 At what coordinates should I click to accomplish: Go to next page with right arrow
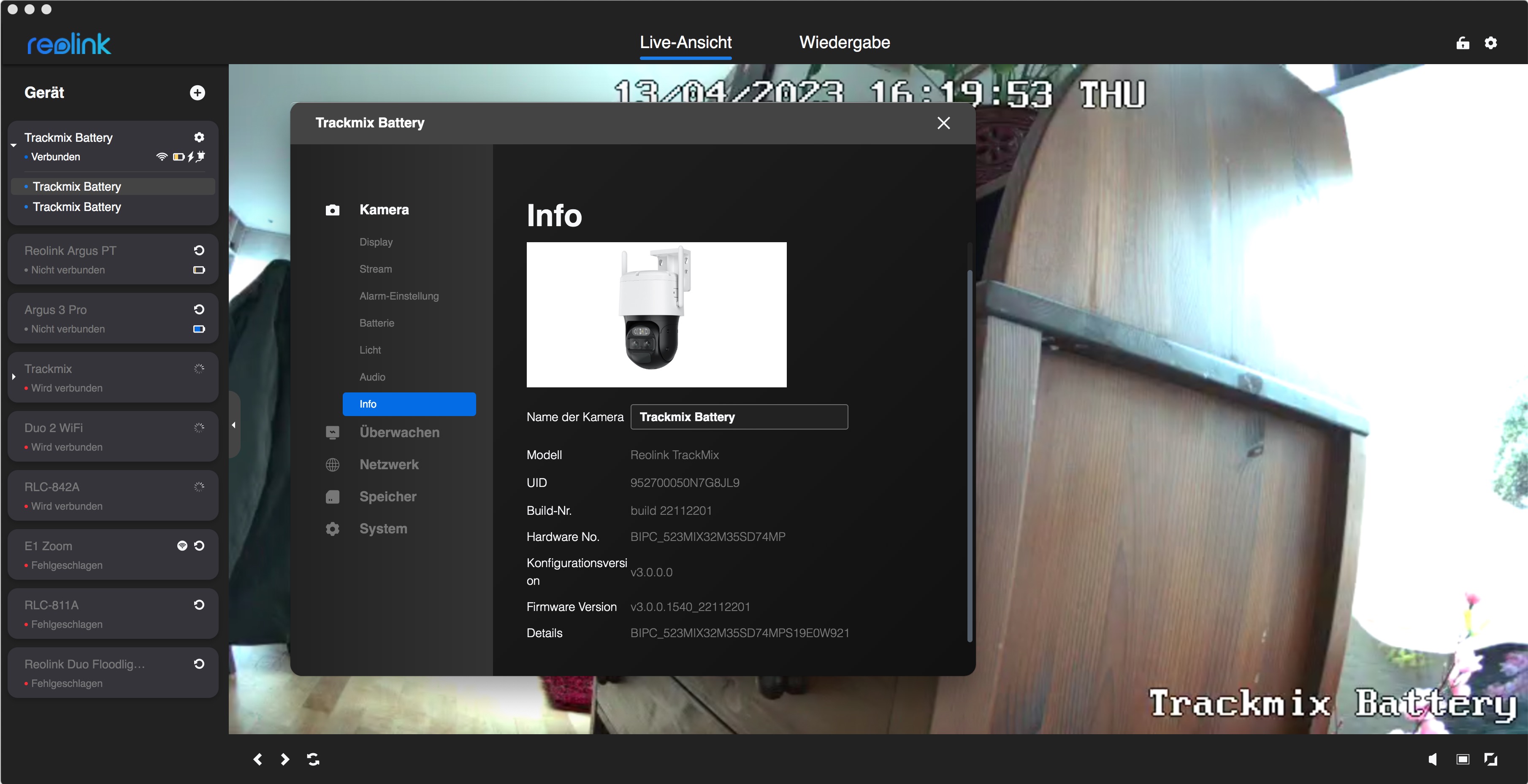[x=285, y=759]
